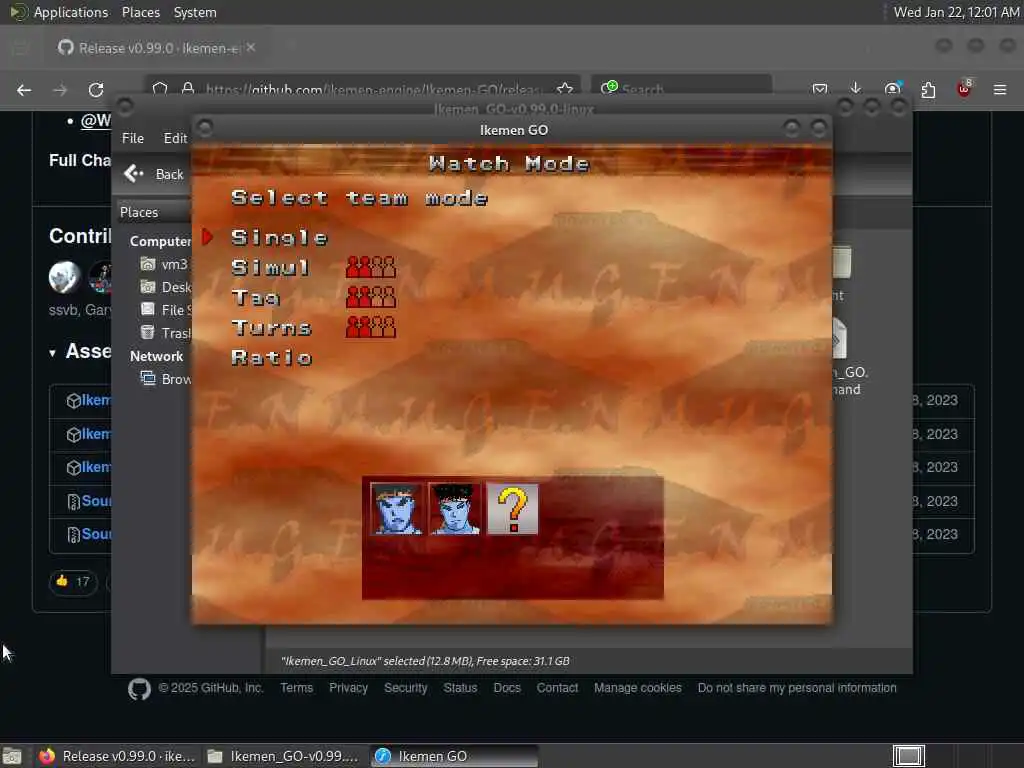Image resolution: width=1024 pixels, height=768 pixels.
Task: Click the clock showing Wed Jan 22
Action: pyautogui.click(x=956, y=12)
